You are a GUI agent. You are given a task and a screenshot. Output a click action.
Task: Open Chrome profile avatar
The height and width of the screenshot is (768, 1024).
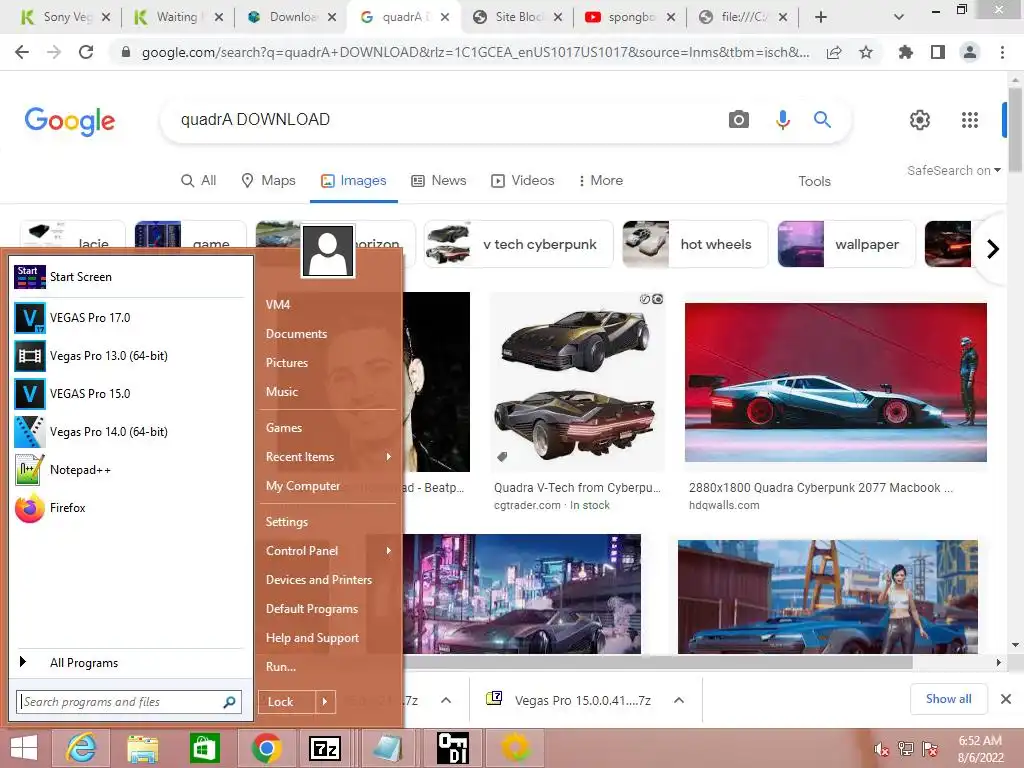tap(970, 52)
